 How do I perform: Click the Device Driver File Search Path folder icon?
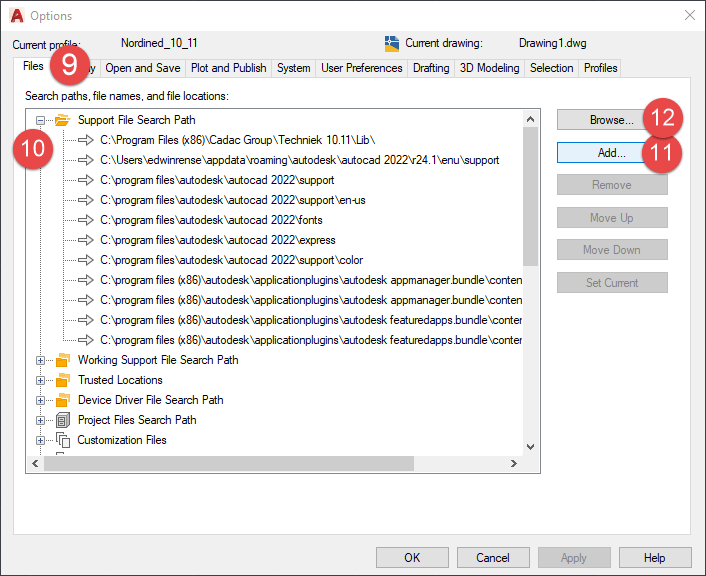tap(63, 400)
